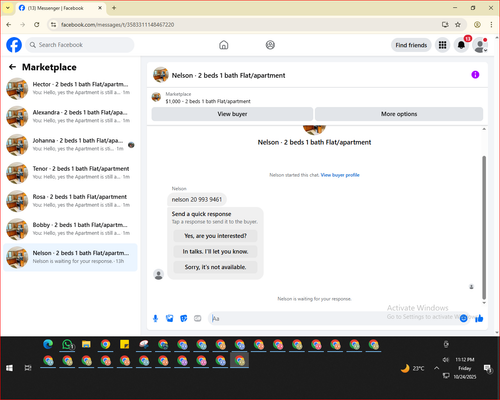Attach a file with the photo icon
This screenshot has width=500, height=400.
(x=170, y=318)
